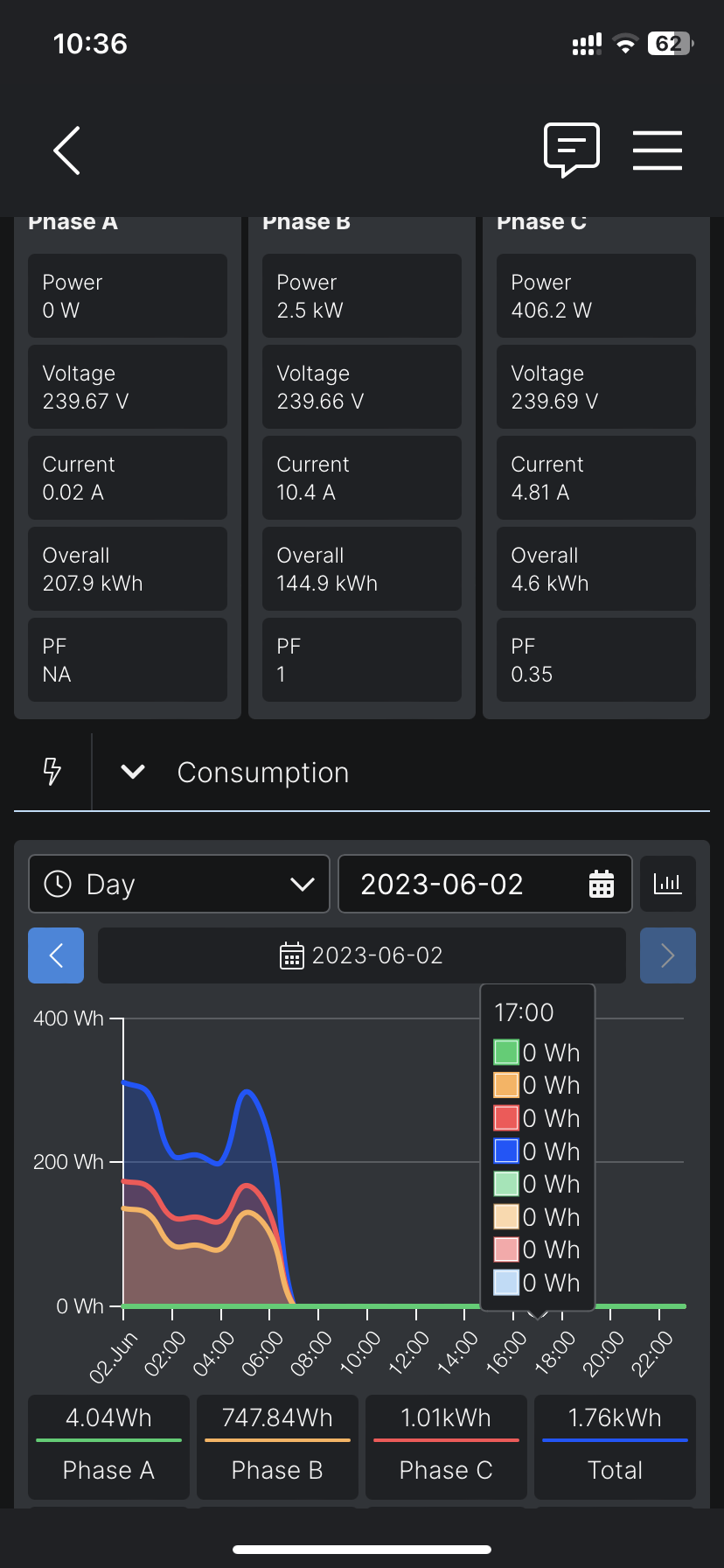Switch to the bar chart view icon
The width and height of the screenshot is (724, 1568).
click(x=668, y=884)
